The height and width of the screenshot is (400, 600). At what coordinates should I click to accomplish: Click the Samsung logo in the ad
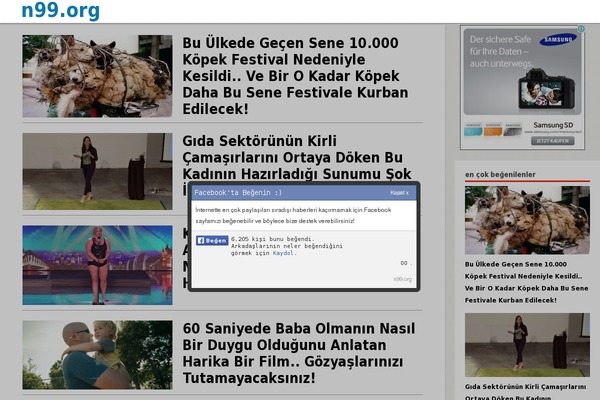click(x=558, y=39)
